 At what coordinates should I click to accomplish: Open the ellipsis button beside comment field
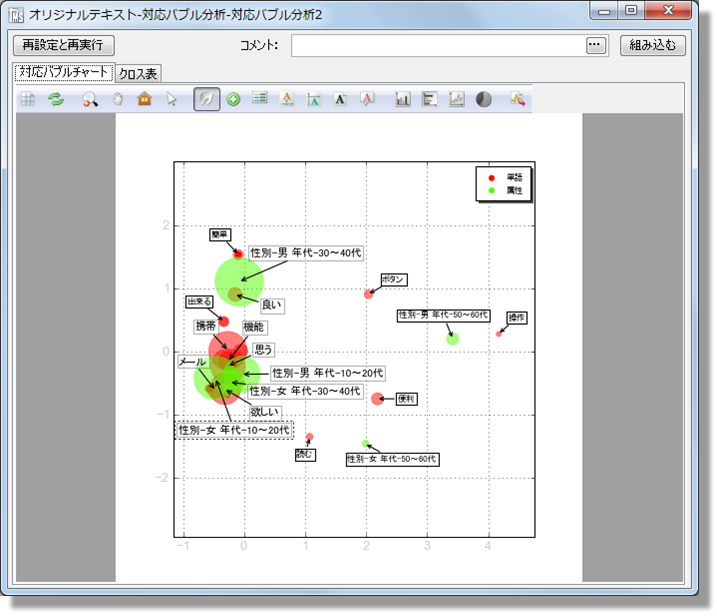pyautogui.click(x=596, y=46)
